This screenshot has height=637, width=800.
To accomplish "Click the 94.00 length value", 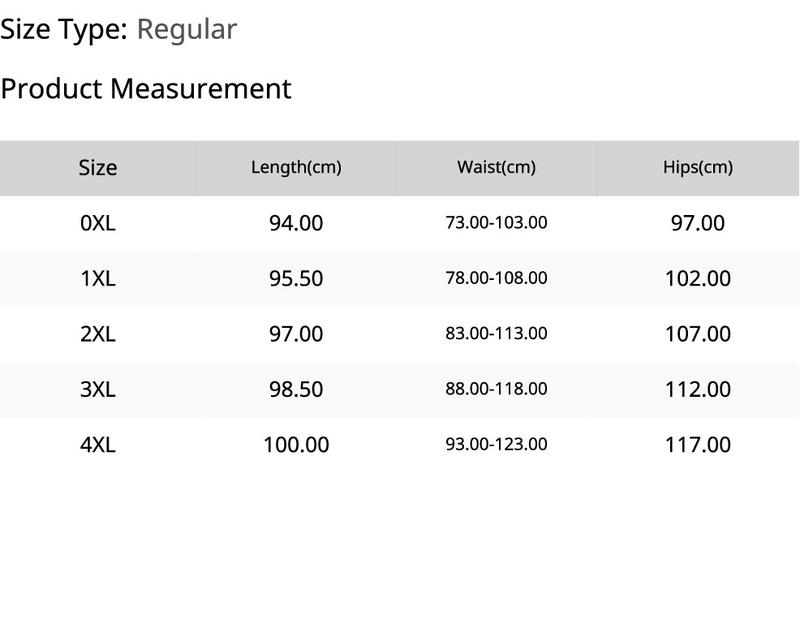I will click(x=296, y=223).
